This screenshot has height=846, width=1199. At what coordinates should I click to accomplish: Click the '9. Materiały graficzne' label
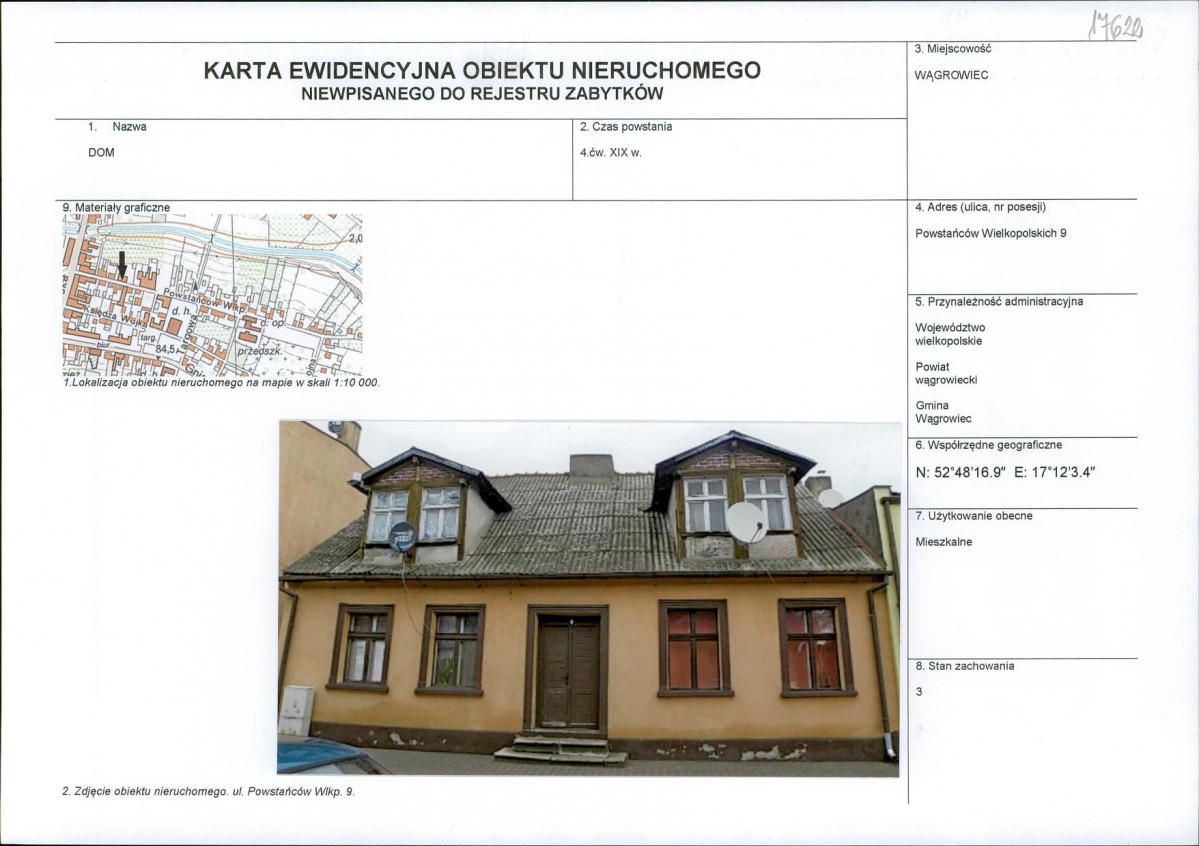pyautogui.click(x=116, y=207)
